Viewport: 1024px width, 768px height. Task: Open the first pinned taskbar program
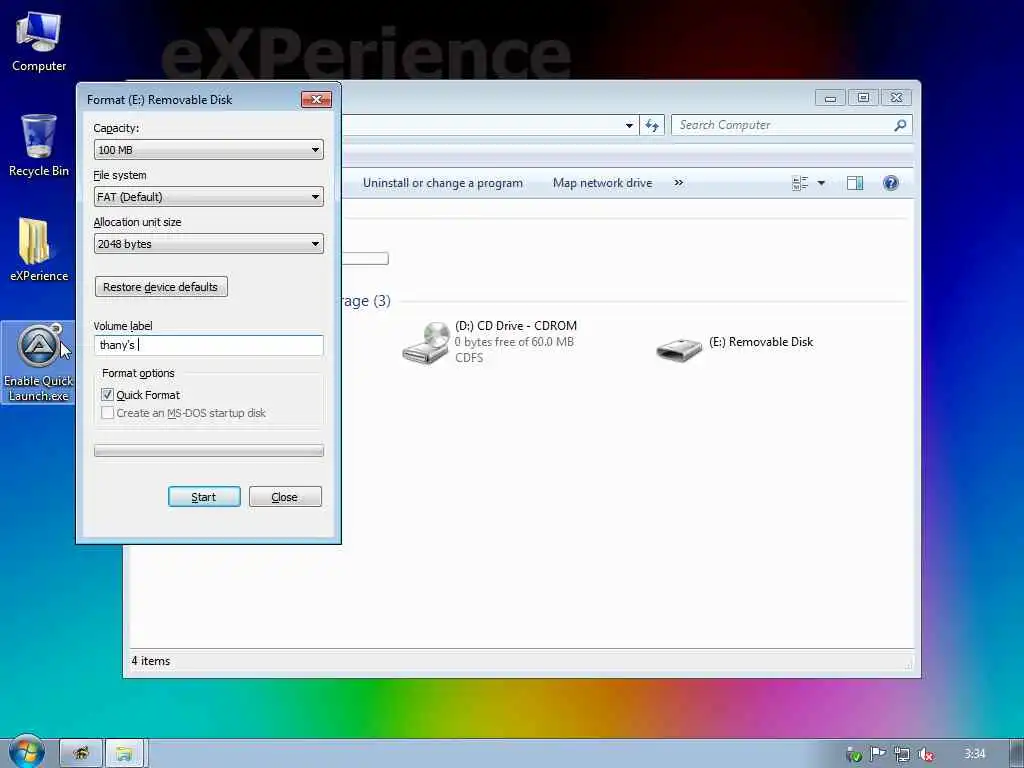(81, 754)
